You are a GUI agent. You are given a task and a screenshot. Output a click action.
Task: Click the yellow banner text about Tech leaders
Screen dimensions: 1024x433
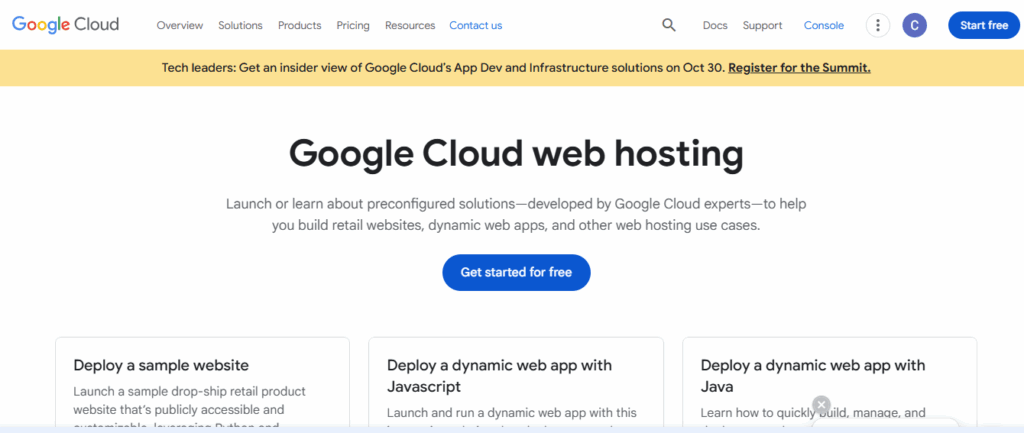click(443, 67)
